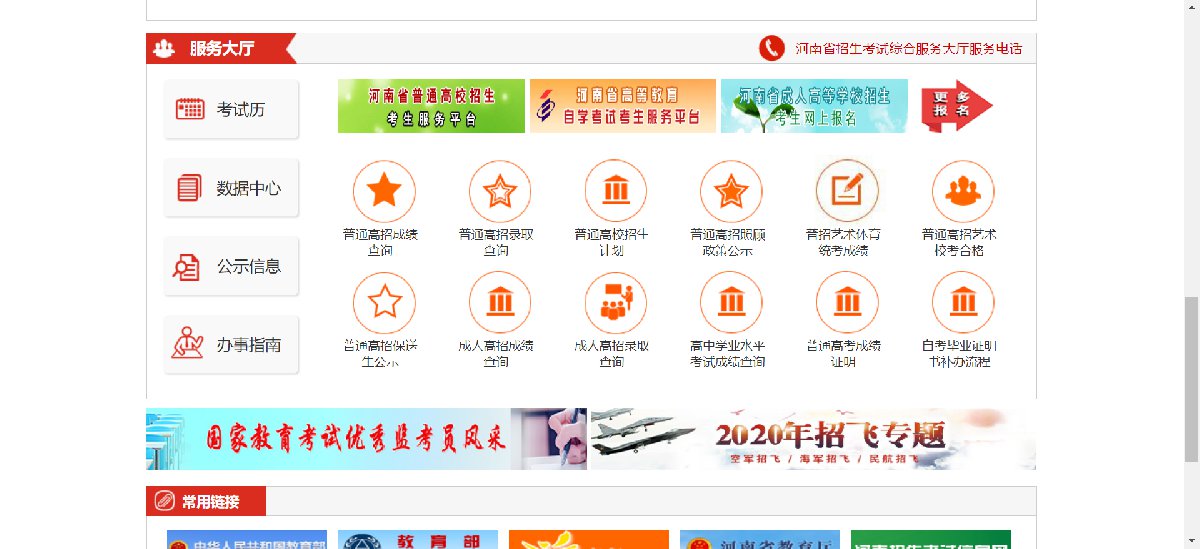
Task: Open 中华人民共和国教育部 link banner
Action: (247, 539)
